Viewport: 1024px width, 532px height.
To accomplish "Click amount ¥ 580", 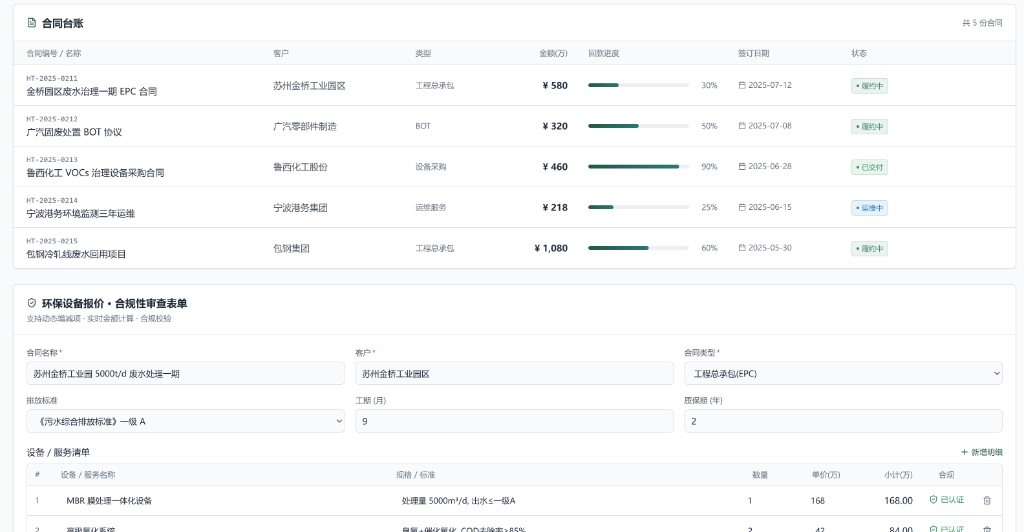I will (555, 86).
